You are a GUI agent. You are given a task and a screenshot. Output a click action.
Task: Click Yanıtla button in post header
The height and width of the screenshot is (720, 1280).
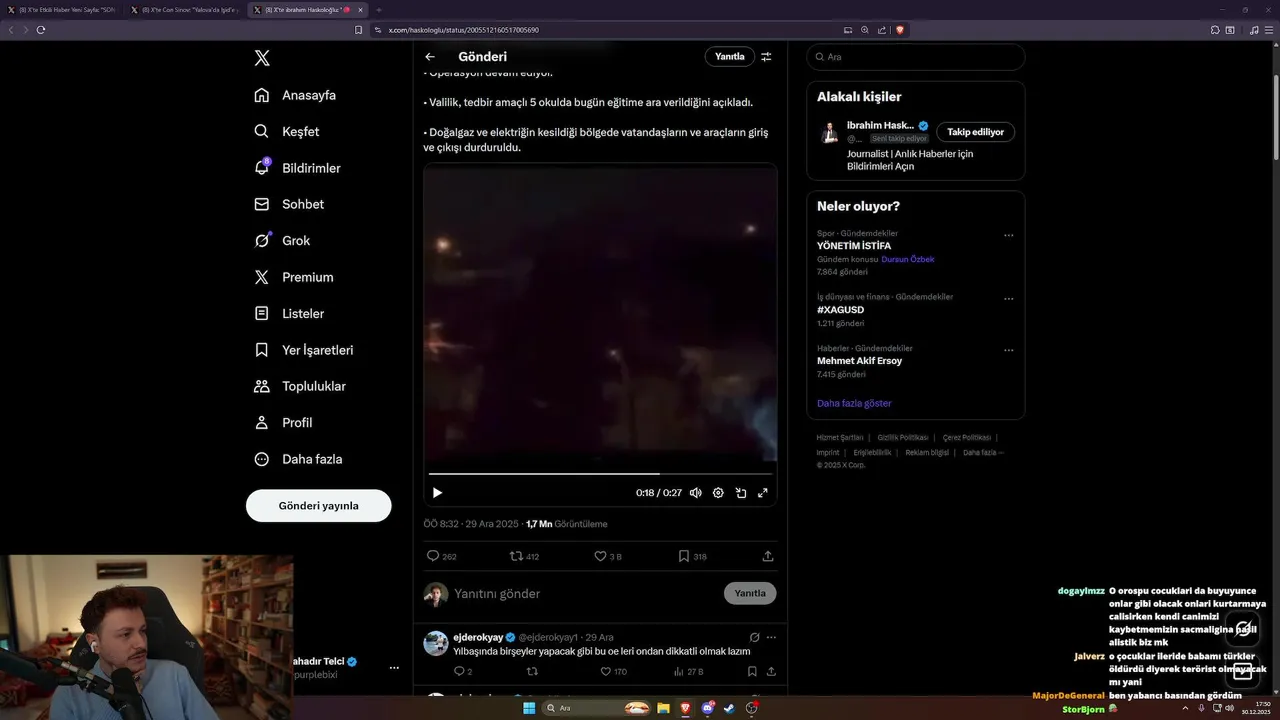tap(730, 57)
